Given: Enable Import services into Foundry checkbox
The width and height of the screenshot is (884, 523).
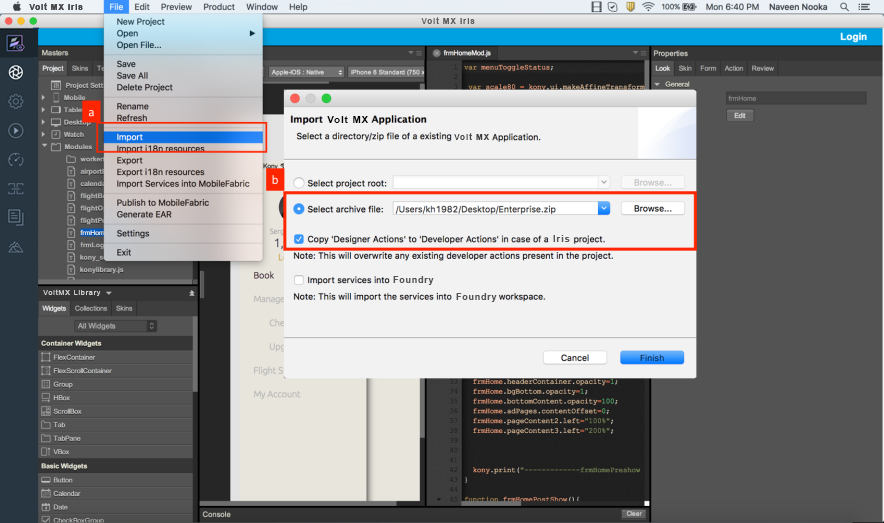Looking at the screenshot, I should (x=299, y=280).
